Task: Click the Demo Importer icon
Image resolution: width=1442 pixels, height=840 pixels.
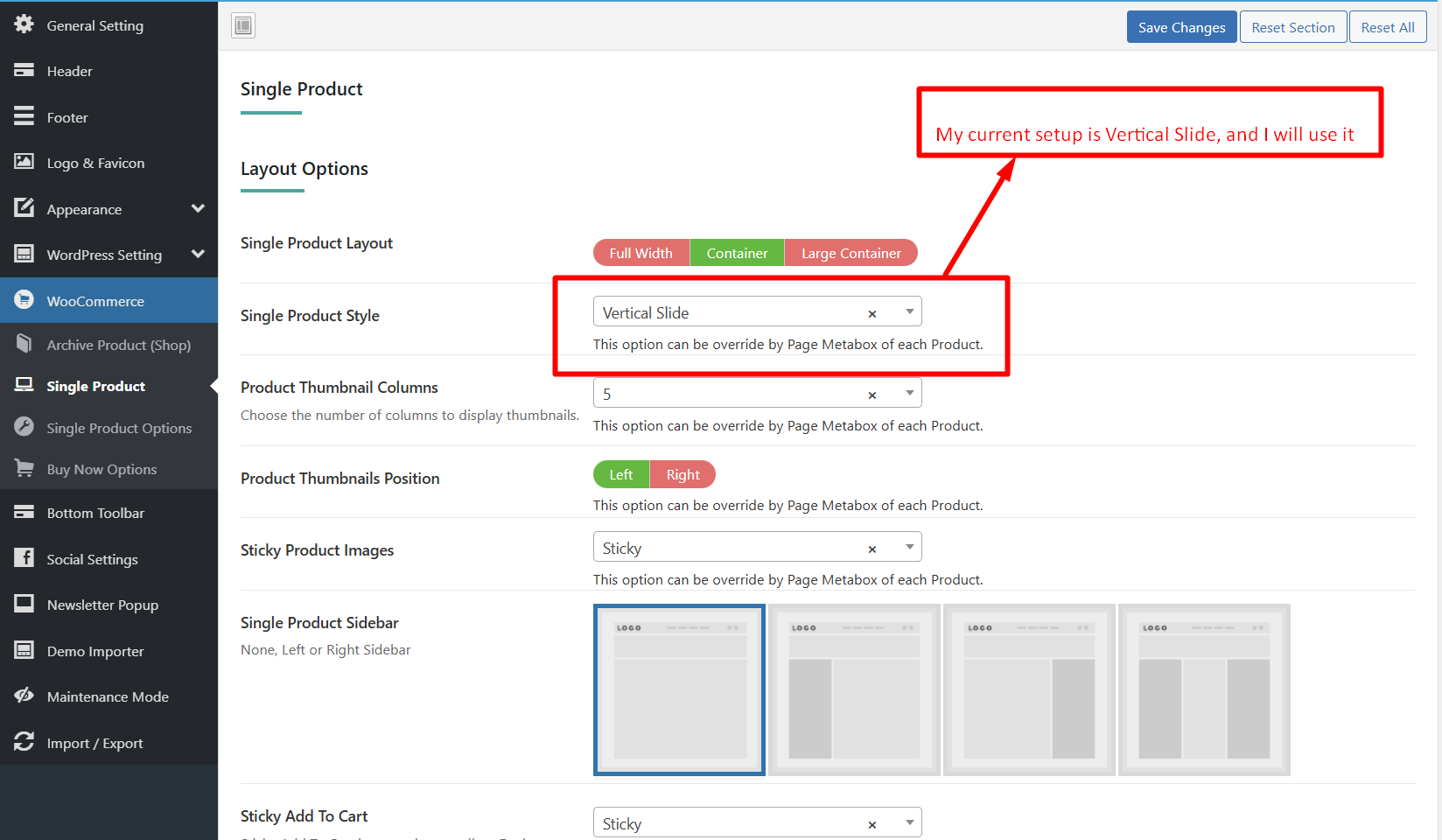Action: [x=24, y=650]
